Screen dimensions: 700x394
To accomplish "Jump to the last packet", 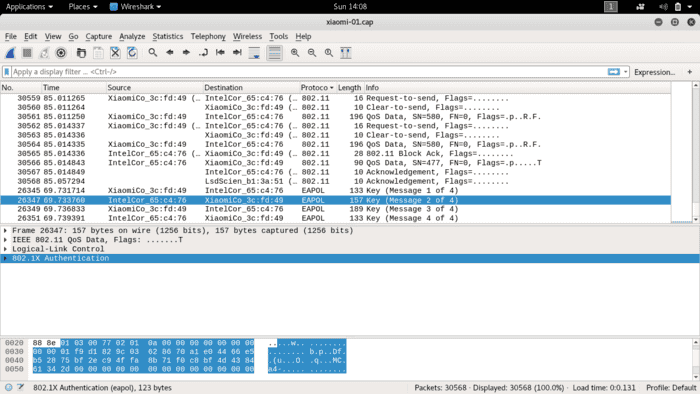I will 237,53.
